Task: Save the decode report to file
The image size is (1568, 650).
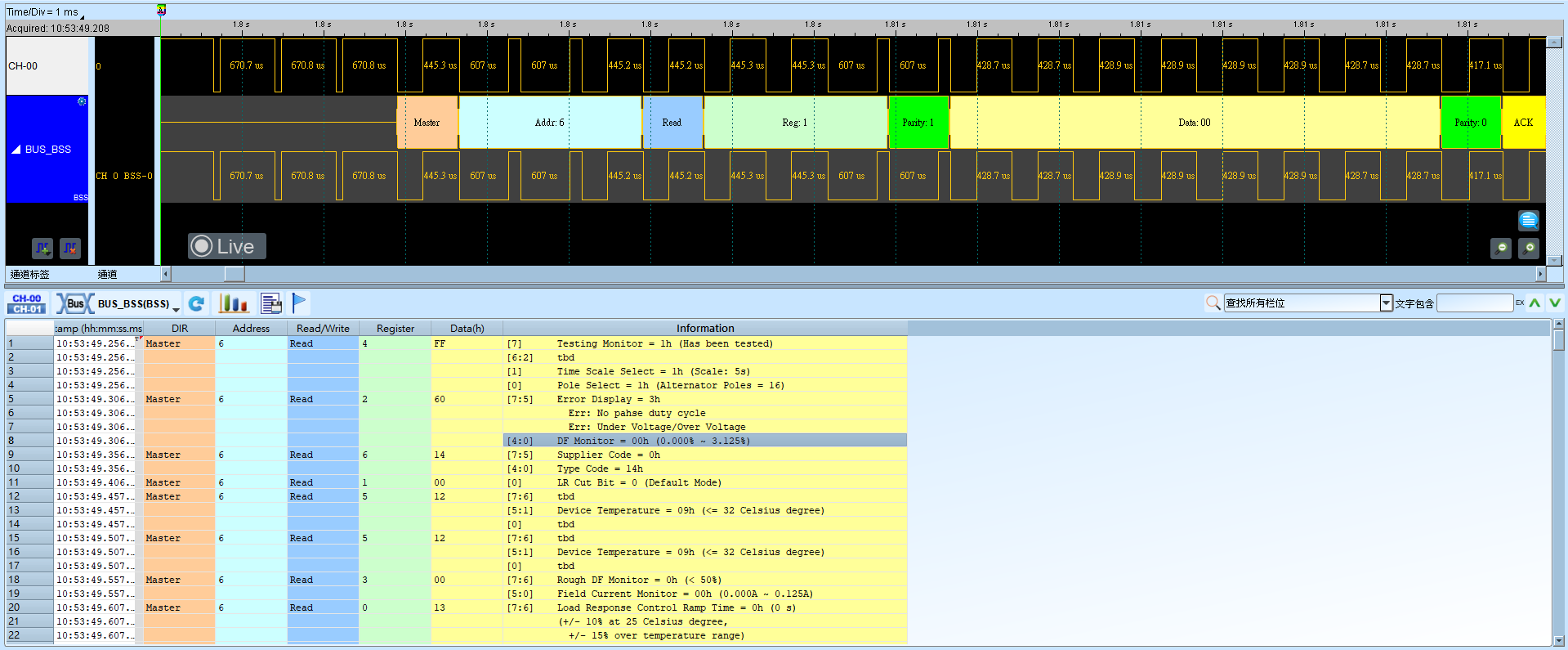Action: pos(271,303)
